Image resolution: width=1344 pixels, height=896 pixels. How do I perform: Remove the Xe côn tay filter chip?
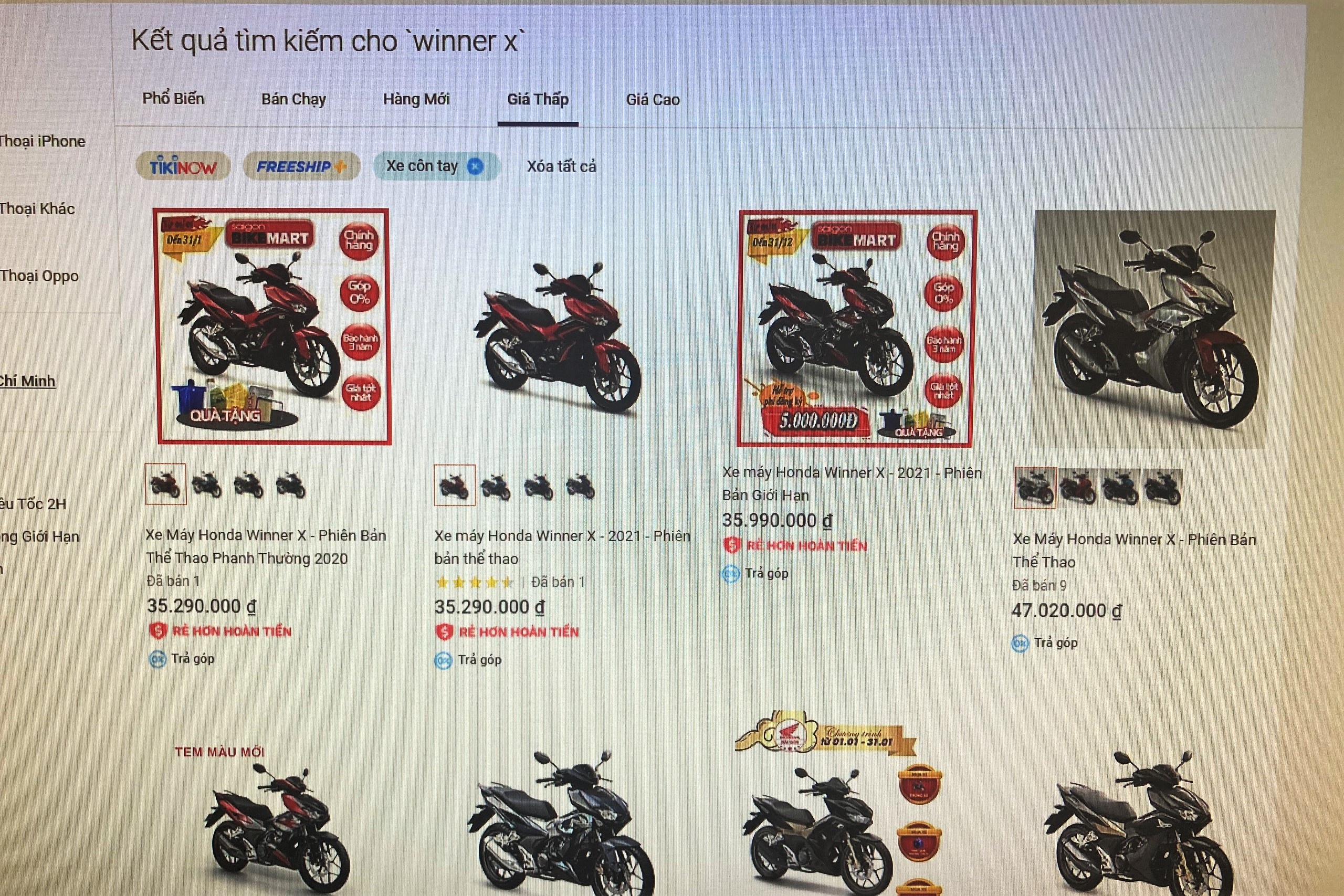click(x=475, y=166)
